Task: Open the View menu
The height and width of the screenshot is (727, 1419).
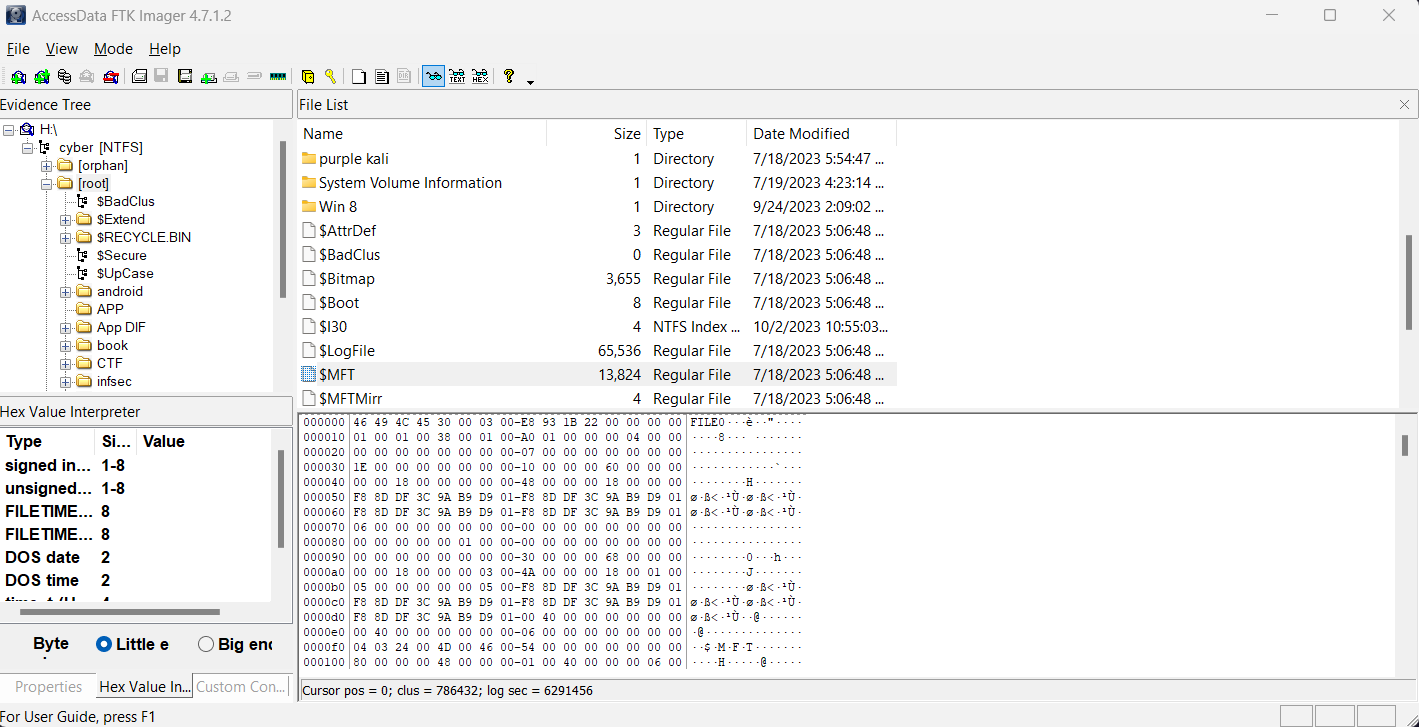Action: point(62,49)
